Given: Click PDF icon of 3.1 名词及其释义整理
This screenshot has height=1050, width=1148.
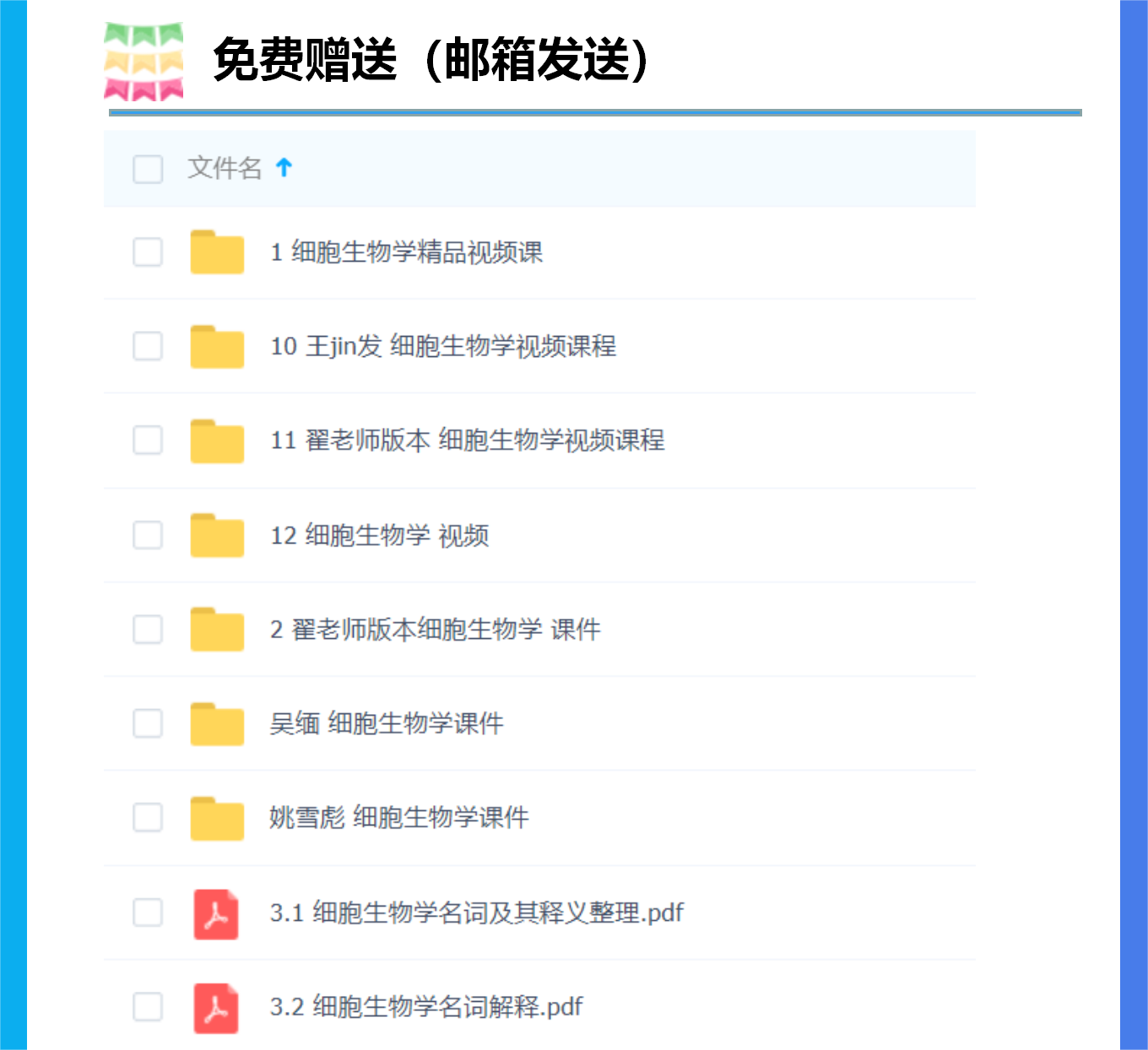Looking at the screenshot, I should tap(216, 914).
